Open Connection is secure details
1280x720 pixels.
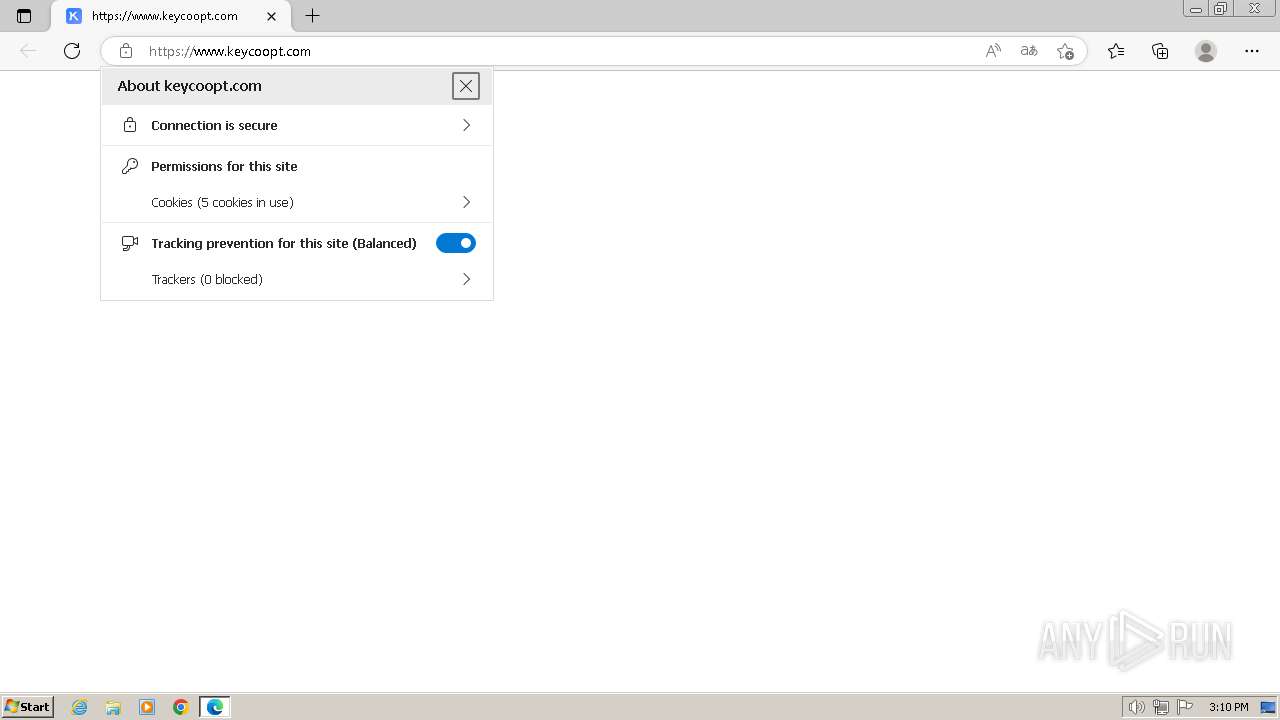pos(297,125)
